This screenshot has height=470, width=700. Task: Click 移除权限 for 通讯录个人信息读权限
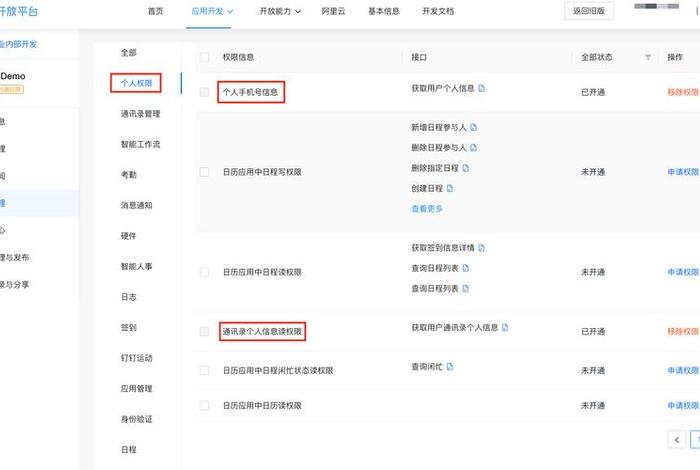click(x=683, y=331)
